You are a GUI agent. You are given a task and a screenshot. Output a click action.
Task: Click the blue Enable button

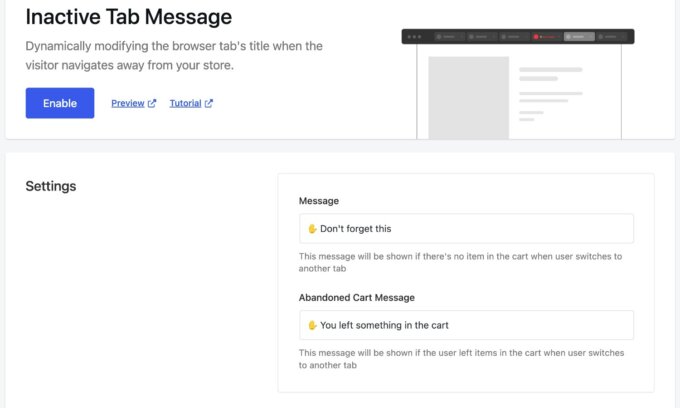click(x=60, y=103)
